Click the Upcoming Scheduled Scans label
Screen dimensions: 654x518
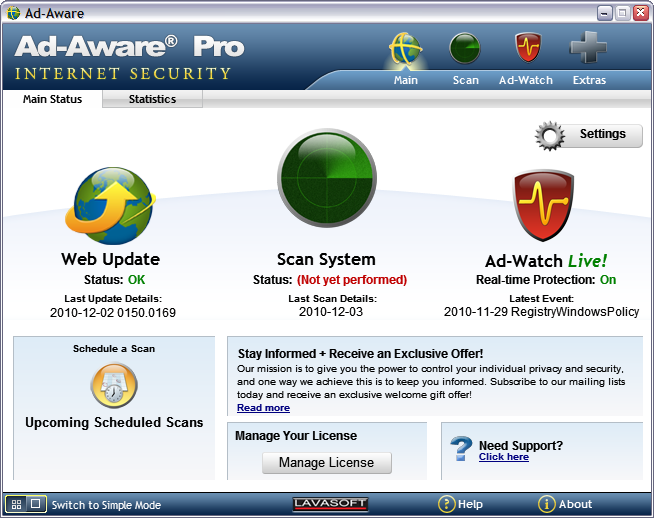114,422
